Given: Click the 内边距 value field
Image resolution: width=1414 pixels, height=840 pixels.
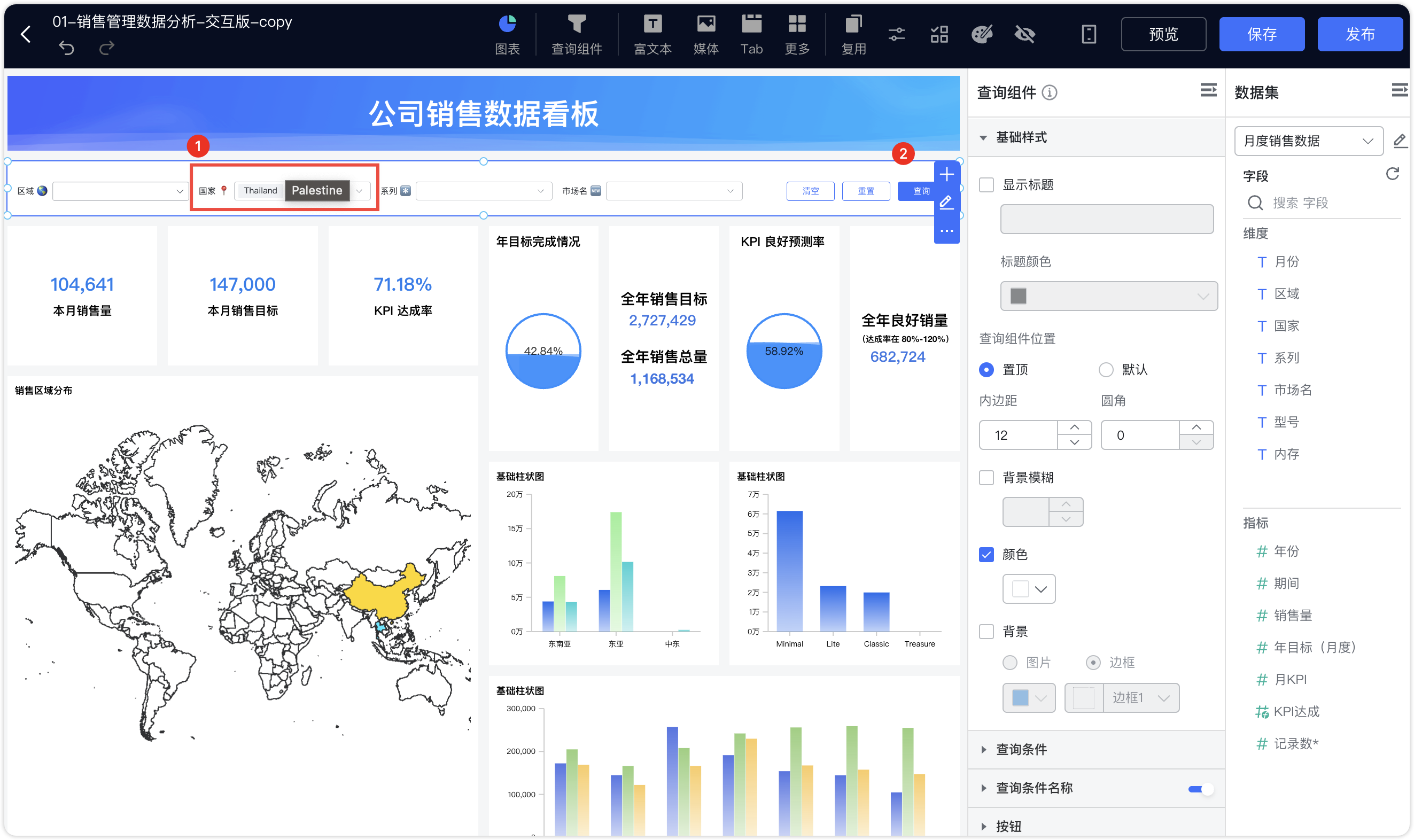Looking at the screenshot, I should (1018, 435).
